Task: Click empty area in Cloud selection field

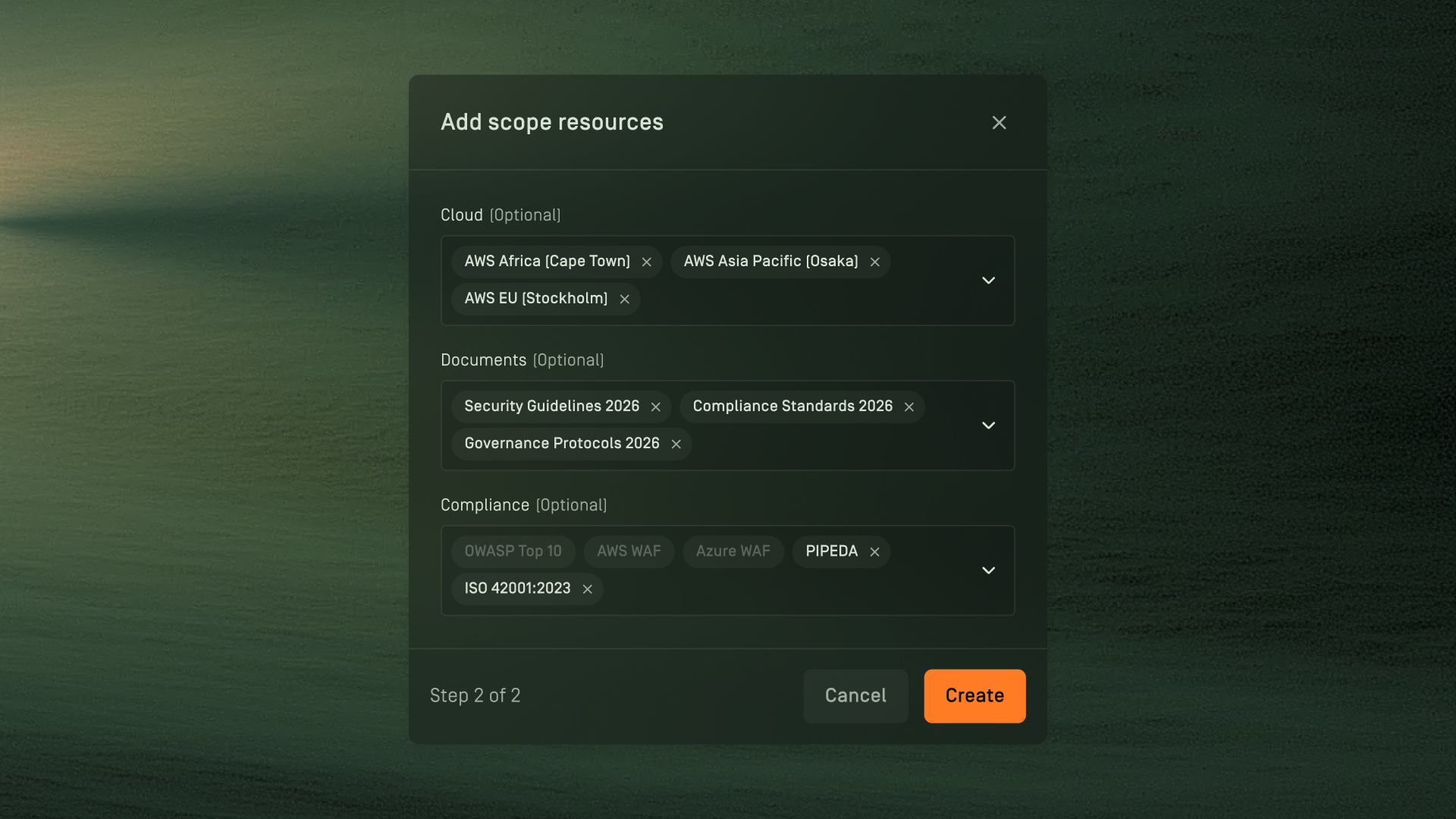Action: (796, 300)
